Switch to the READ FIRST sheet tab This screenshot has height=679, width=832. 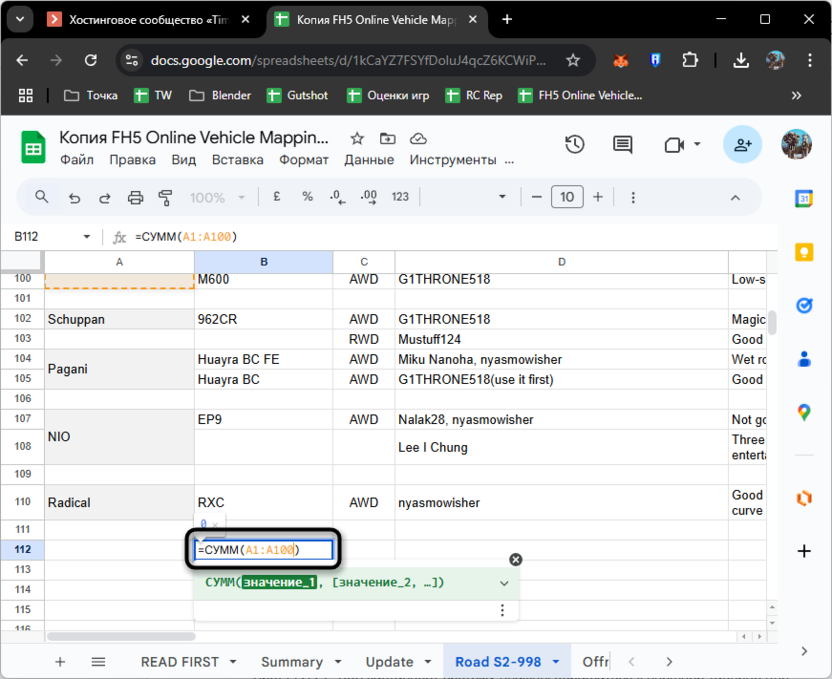[x=180, y=662]
